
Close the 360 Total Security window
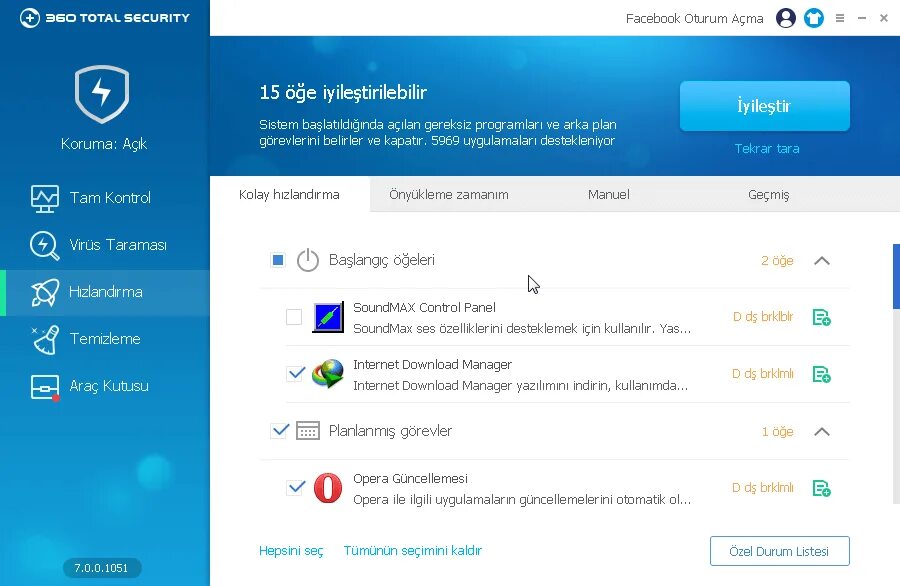(884, 18)
